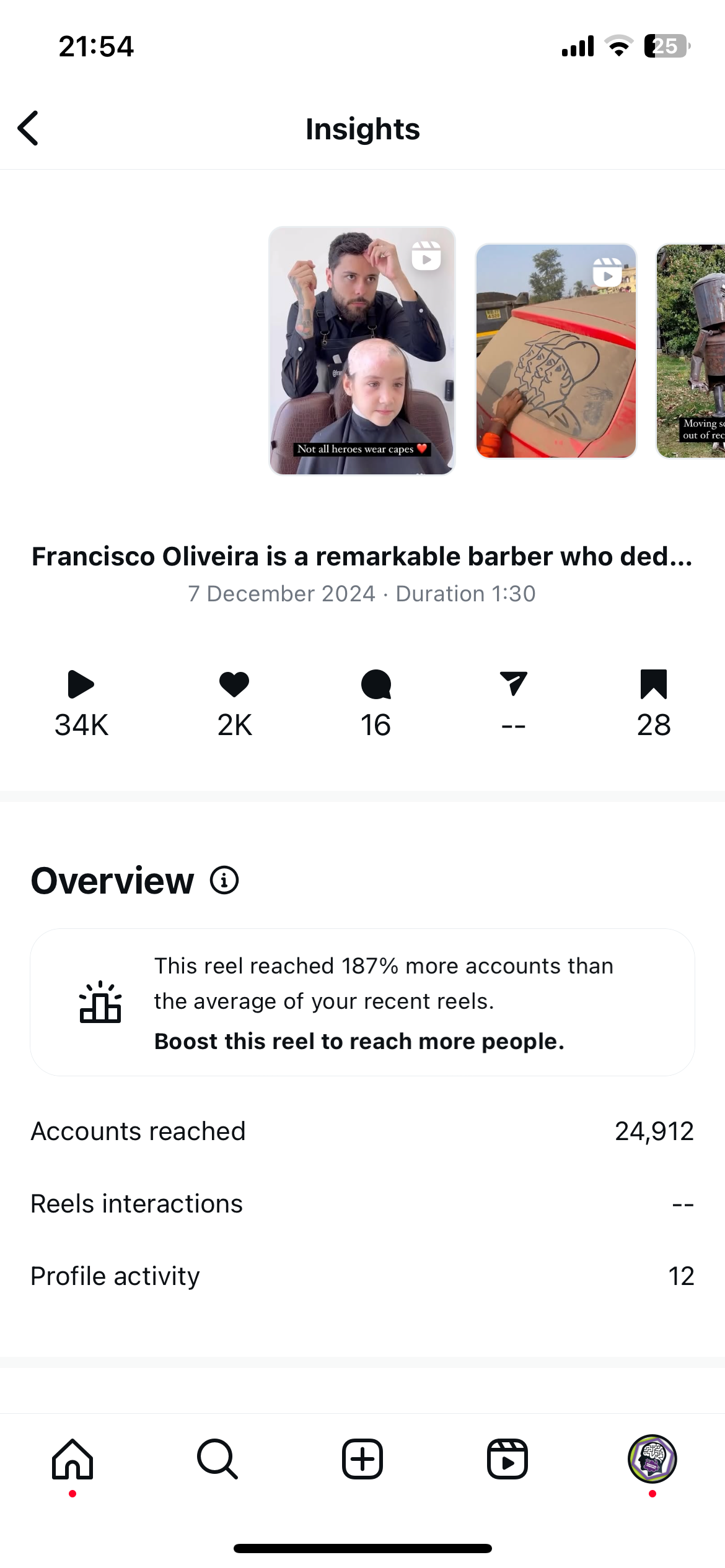Tap the comments bubble icon
The image size is (725, 1568).
point(376,684)
